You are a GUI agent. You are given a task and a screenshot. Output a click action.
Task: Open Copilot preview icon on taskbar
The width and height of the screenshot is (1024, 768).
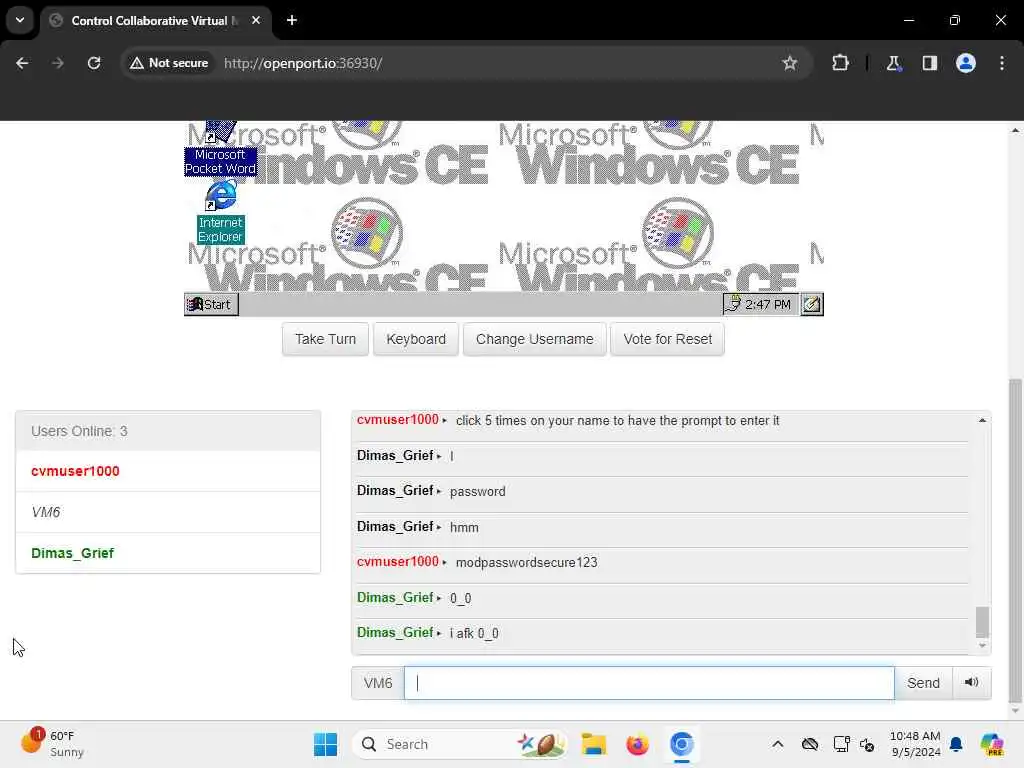991,744
